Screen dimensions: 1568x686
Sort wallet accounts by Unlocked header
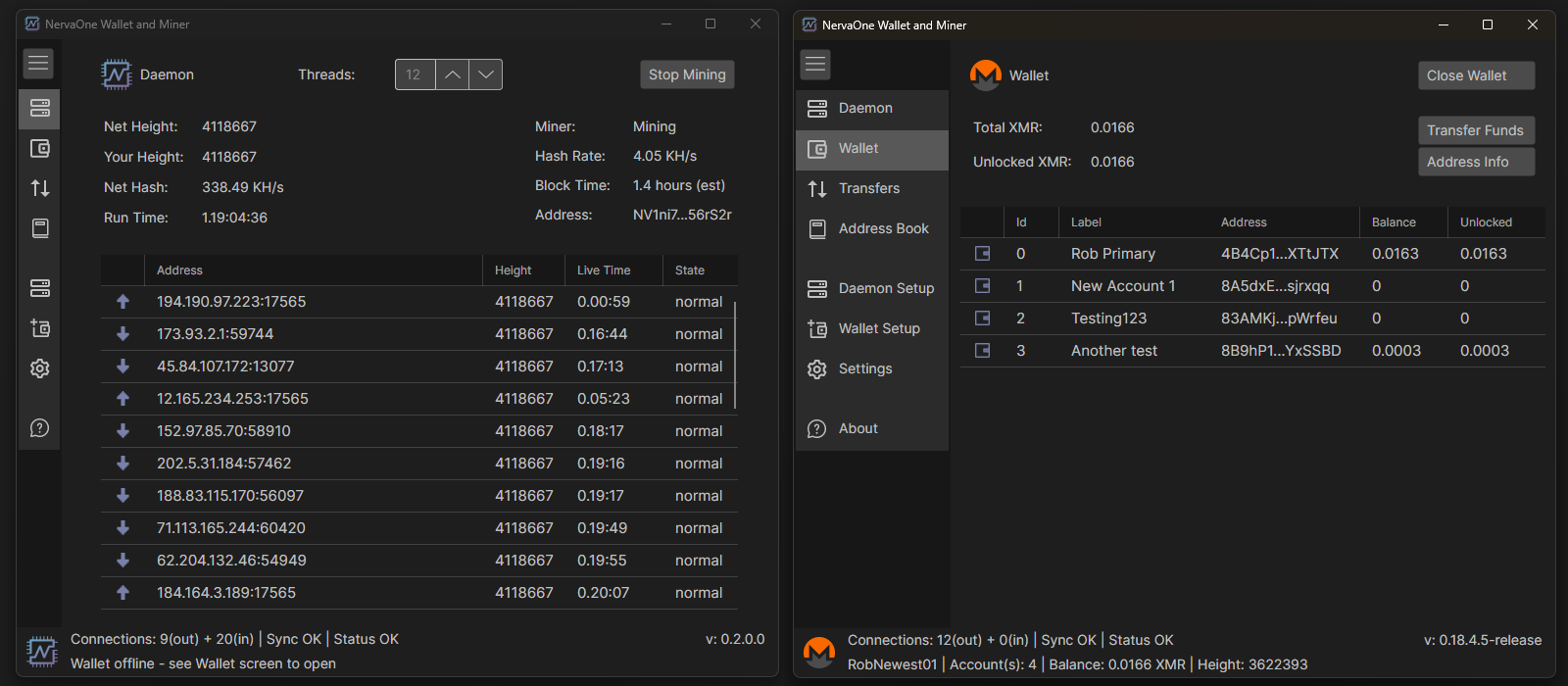coord(1496,222)
